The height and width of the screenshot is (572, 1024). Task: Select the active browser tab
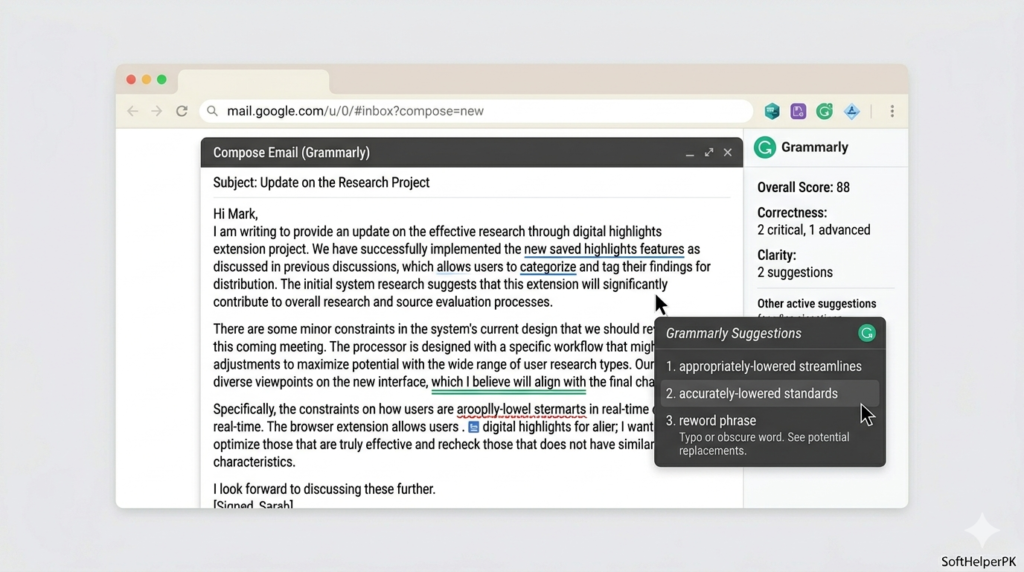pyautogui.click(x=253, y=82)
